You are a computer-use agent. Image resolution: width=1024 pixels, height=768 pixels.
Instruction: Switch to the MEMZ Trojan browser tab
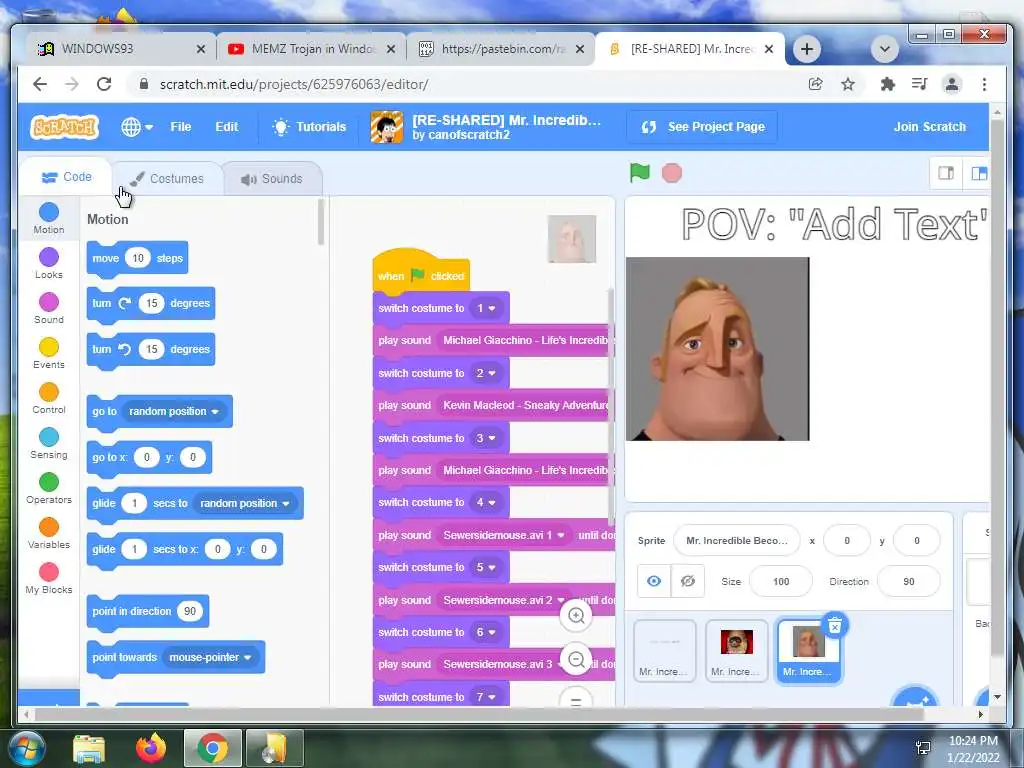pos(312,49)
